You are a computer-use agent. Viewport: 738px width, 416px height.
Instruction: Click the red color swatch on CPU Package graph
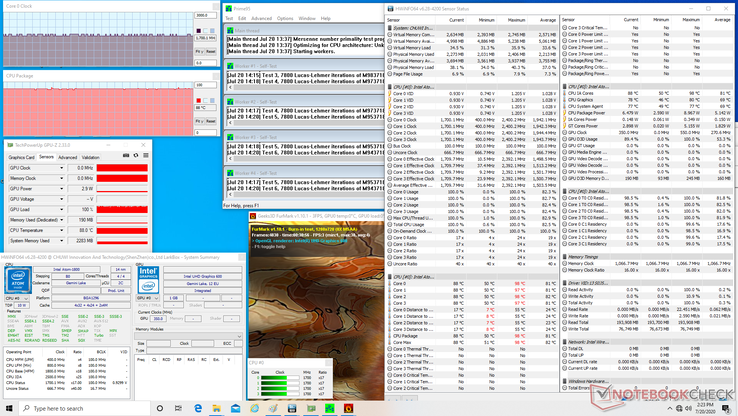point(199,101)
